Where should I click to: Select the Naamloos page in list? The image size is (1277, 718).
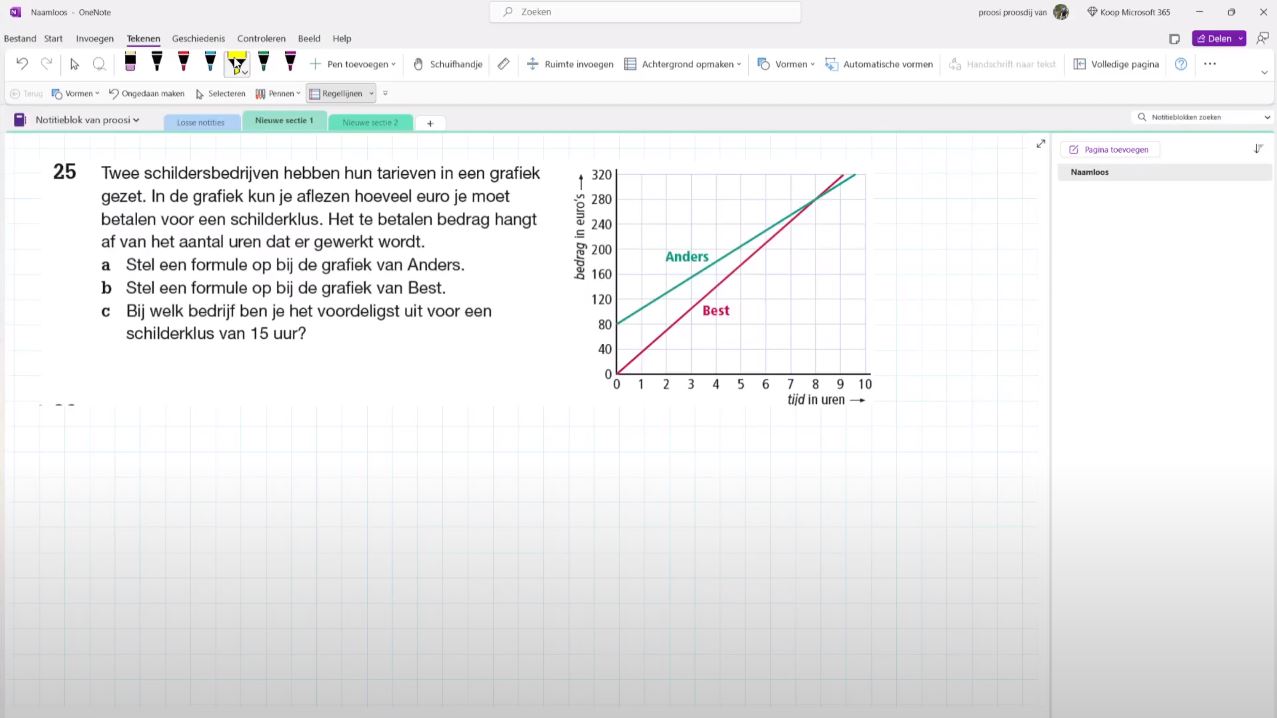[1164, 172]
